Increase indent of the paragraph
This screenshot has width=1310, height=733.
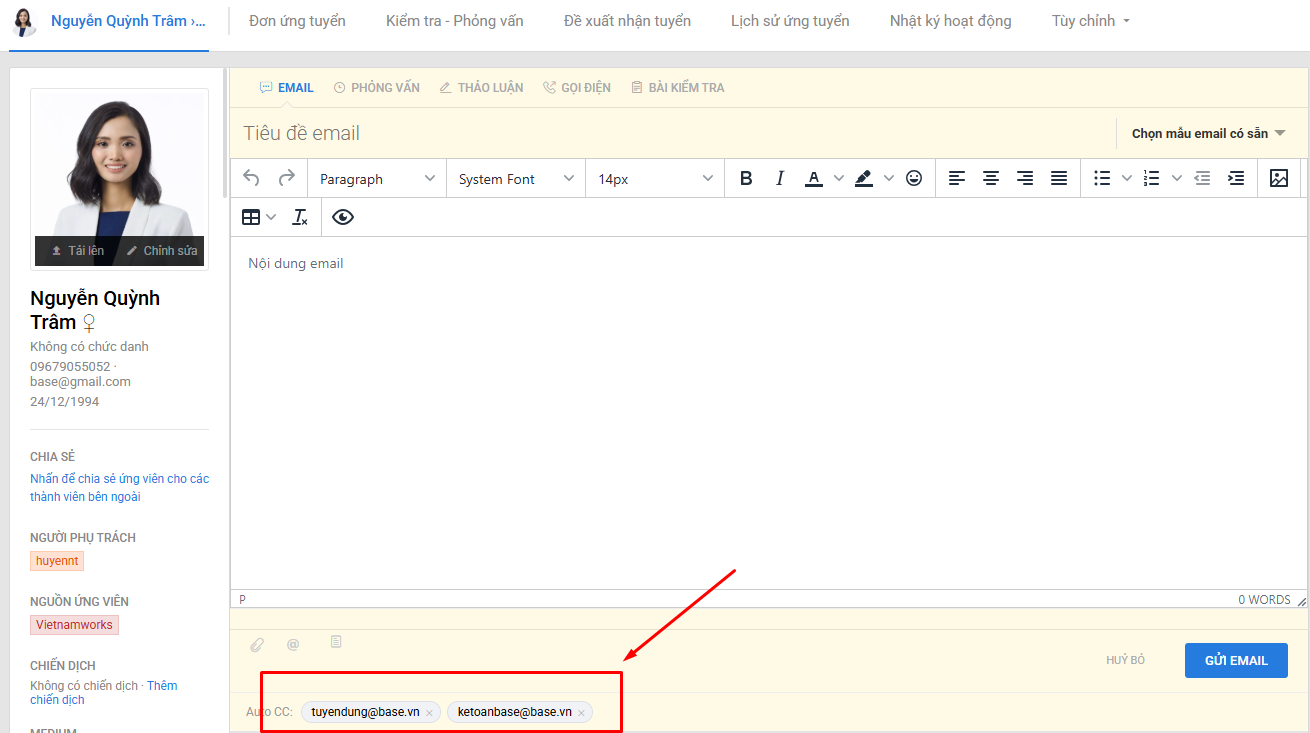coord(1236,178)
